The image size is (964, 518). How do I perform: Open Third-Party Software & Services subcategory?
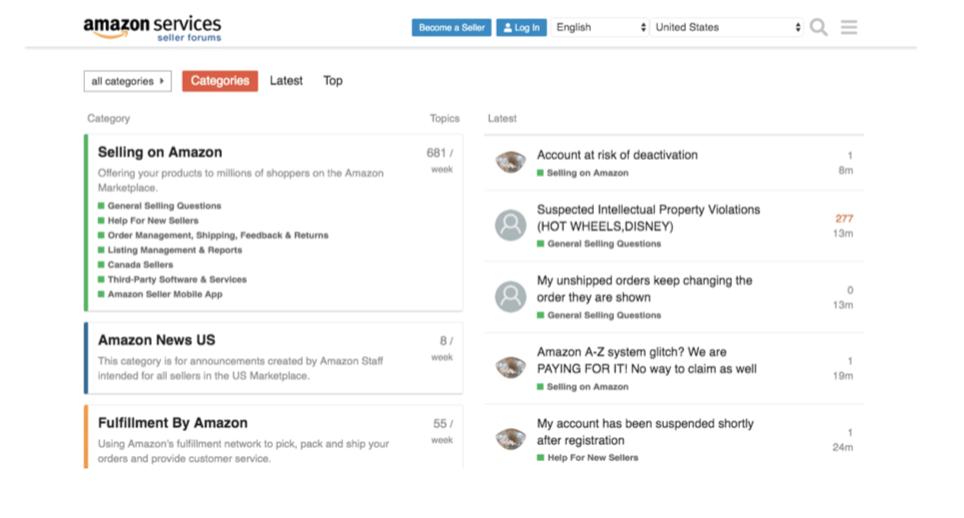click(x=177, y=280)
